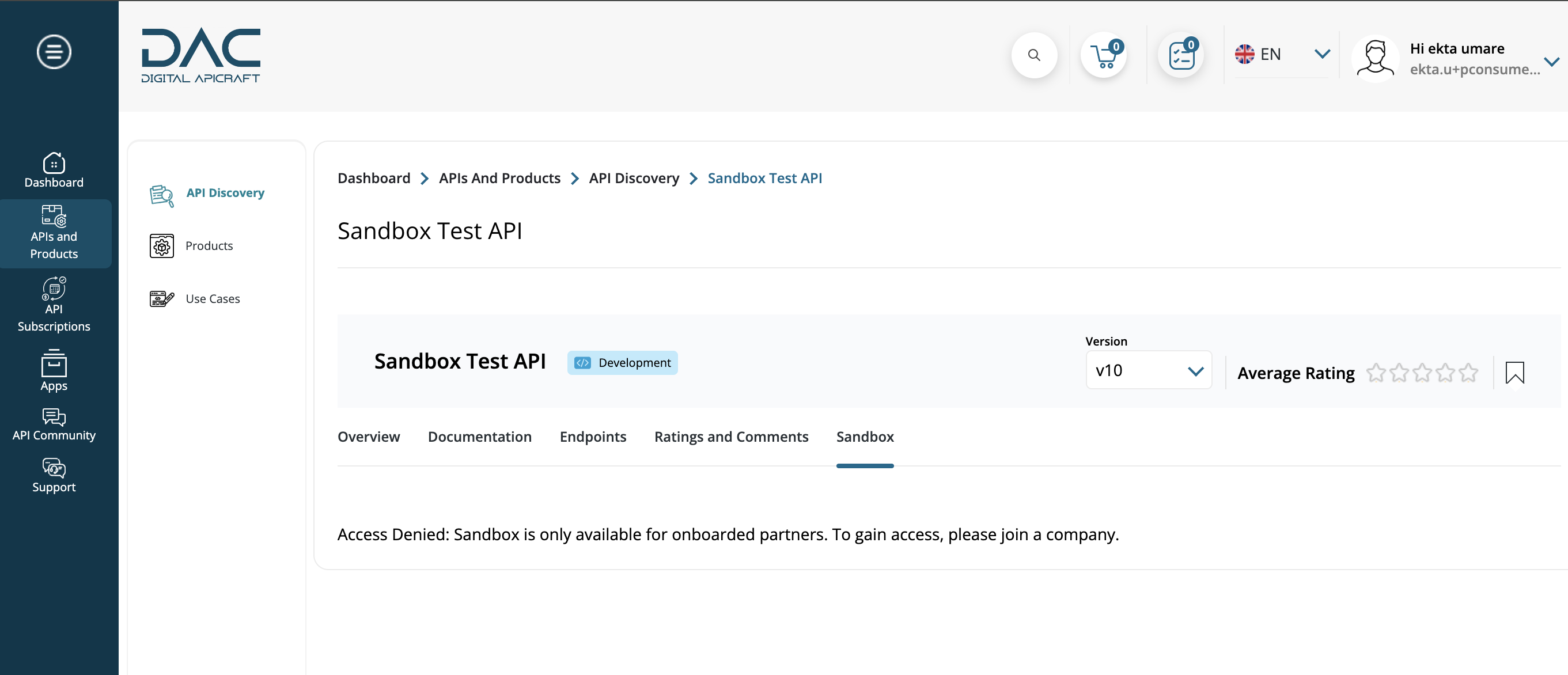Click the Average Rating label
Viewport: 1568px width, 675px height.
click(x=1296, y=373)
